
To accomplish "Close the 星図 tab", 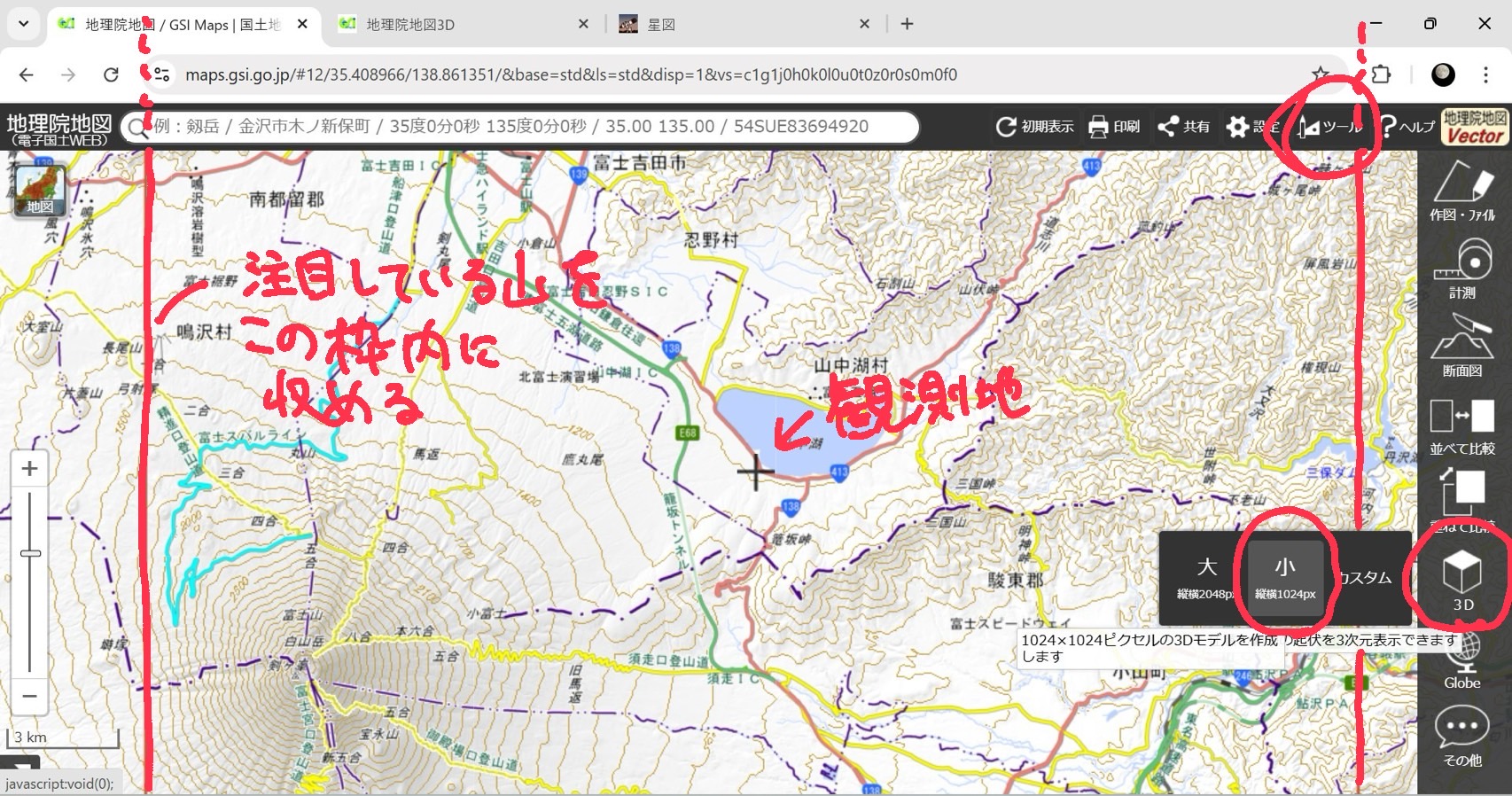I will [865, 24].
